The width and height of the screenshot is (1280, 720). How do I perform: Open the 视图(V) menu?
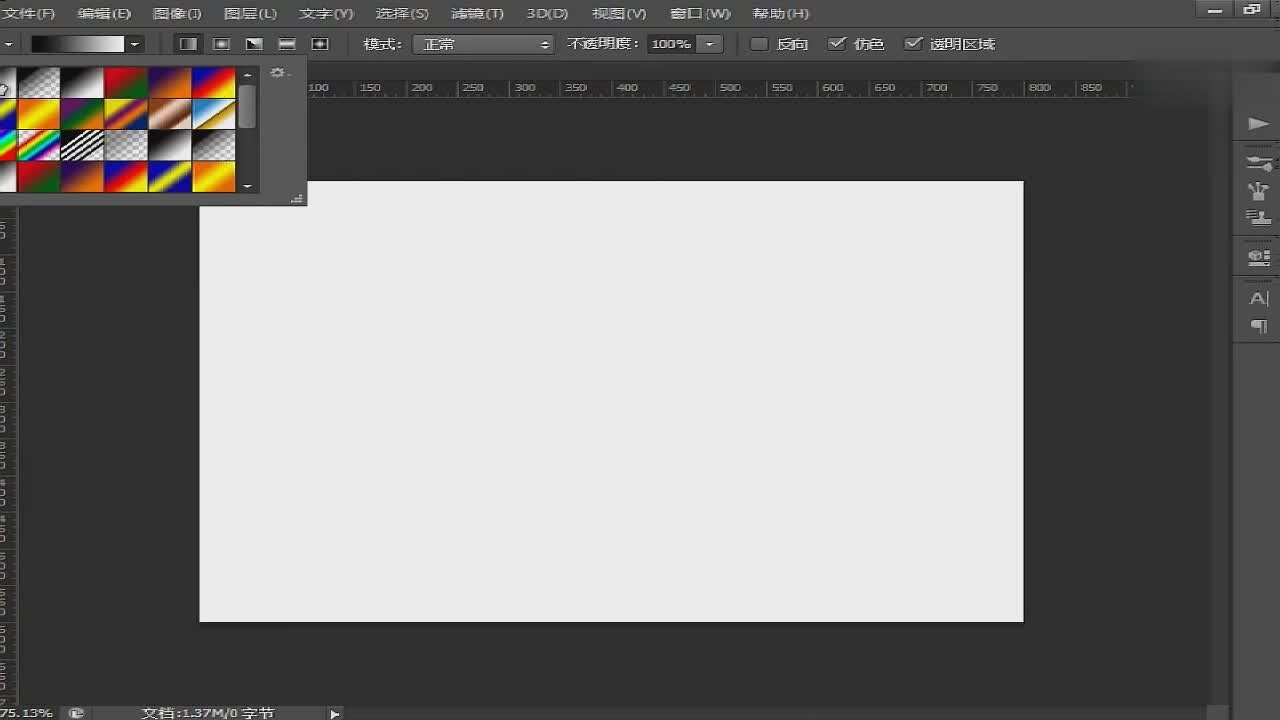pyautogui.click(x=619, y=14)
